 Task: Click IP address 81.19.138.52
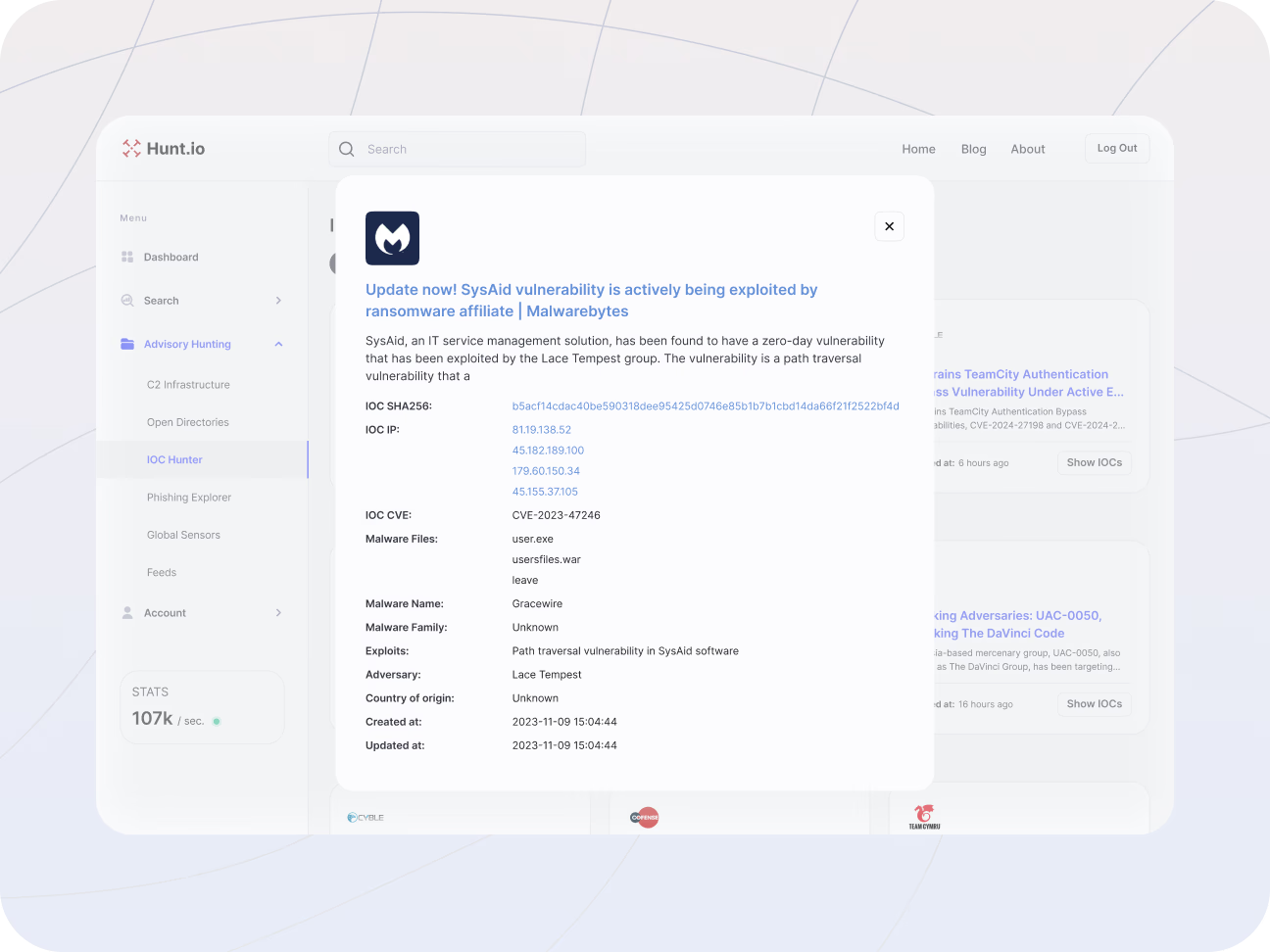pos(541,430)
